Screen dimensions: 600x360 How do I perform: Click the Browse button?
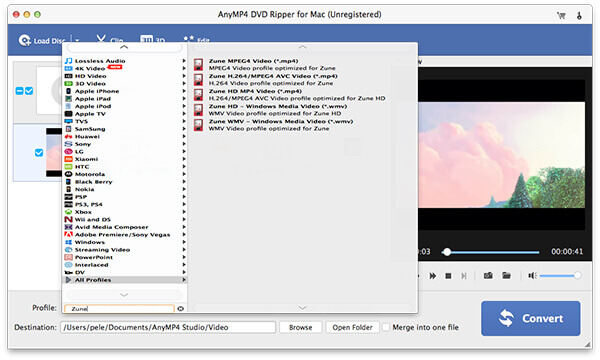(x=300, y=327)
